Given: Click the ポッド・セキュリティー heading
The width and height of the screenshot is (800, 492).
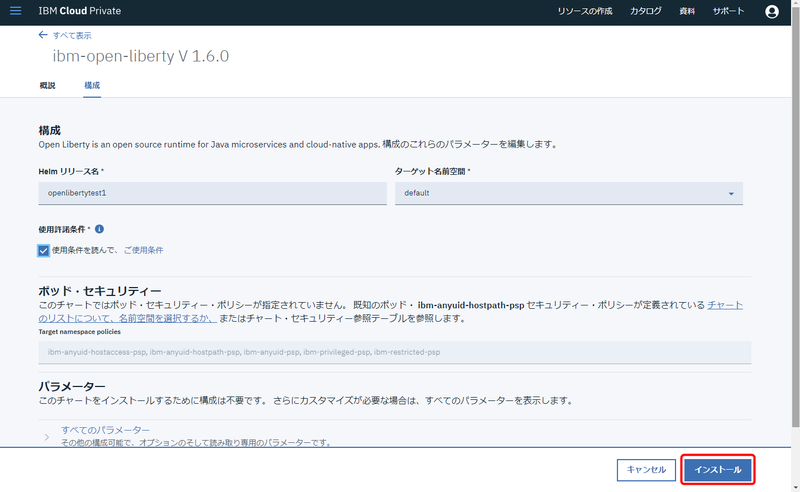Looking at the screenshot, I should point(99,291).
